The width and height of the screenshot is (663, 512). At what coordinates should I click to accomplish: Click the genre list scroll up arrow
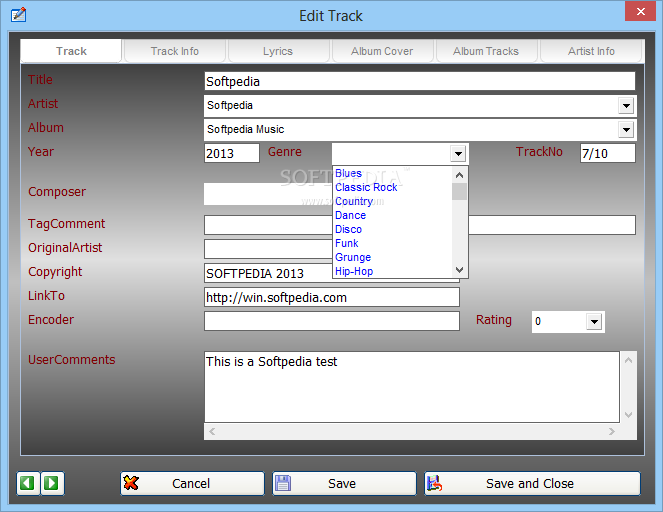[460, 175]
